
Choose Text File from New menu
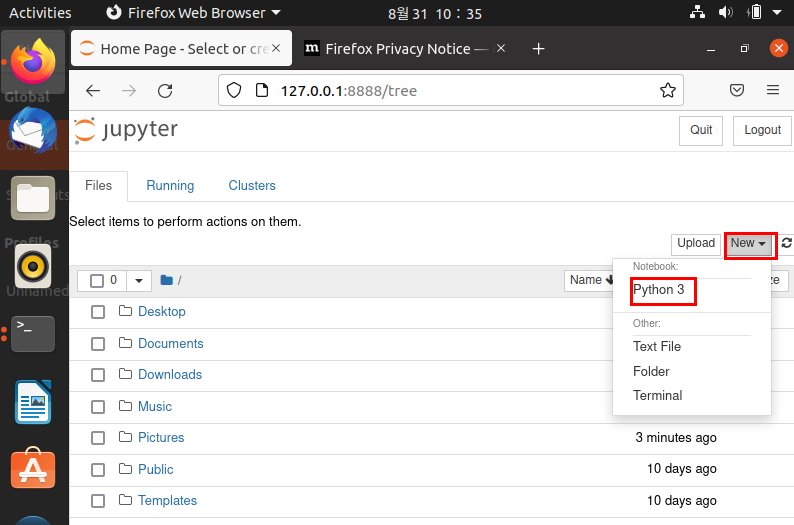[x=657, y=346]
